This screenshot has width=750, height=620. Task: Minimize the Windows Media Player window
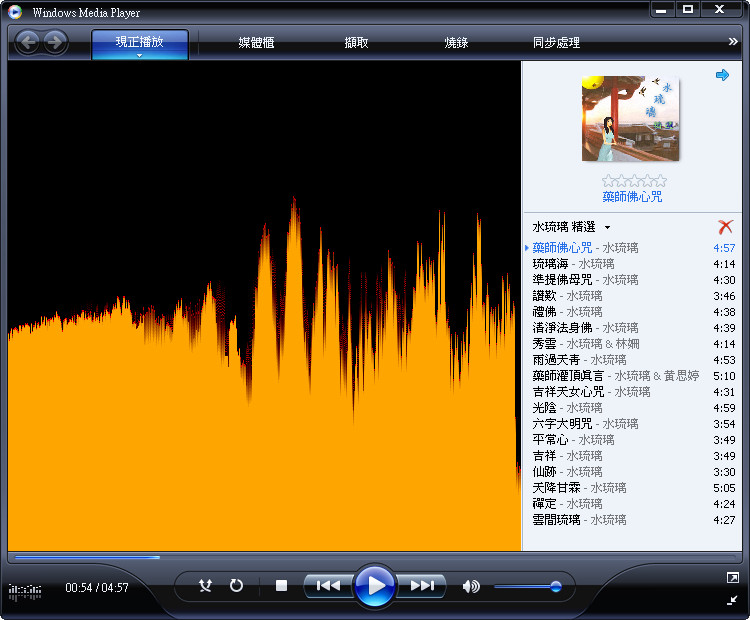coord(662,10)
